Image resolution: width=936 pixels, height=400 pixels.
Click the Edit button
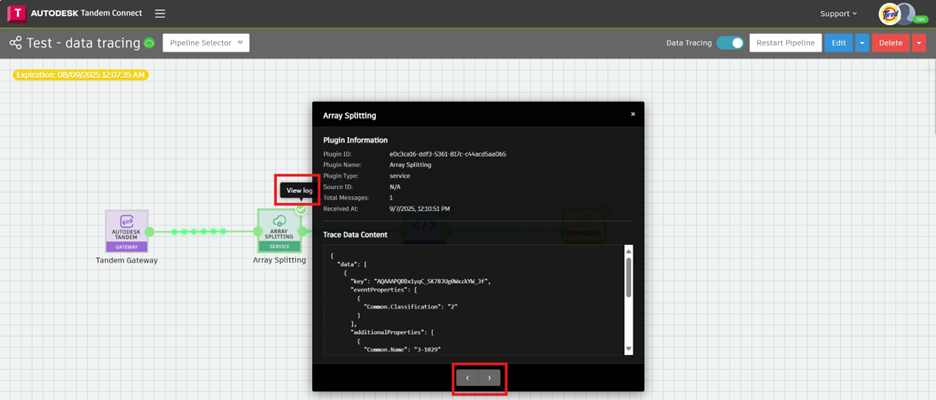click(x=839, y=43)
